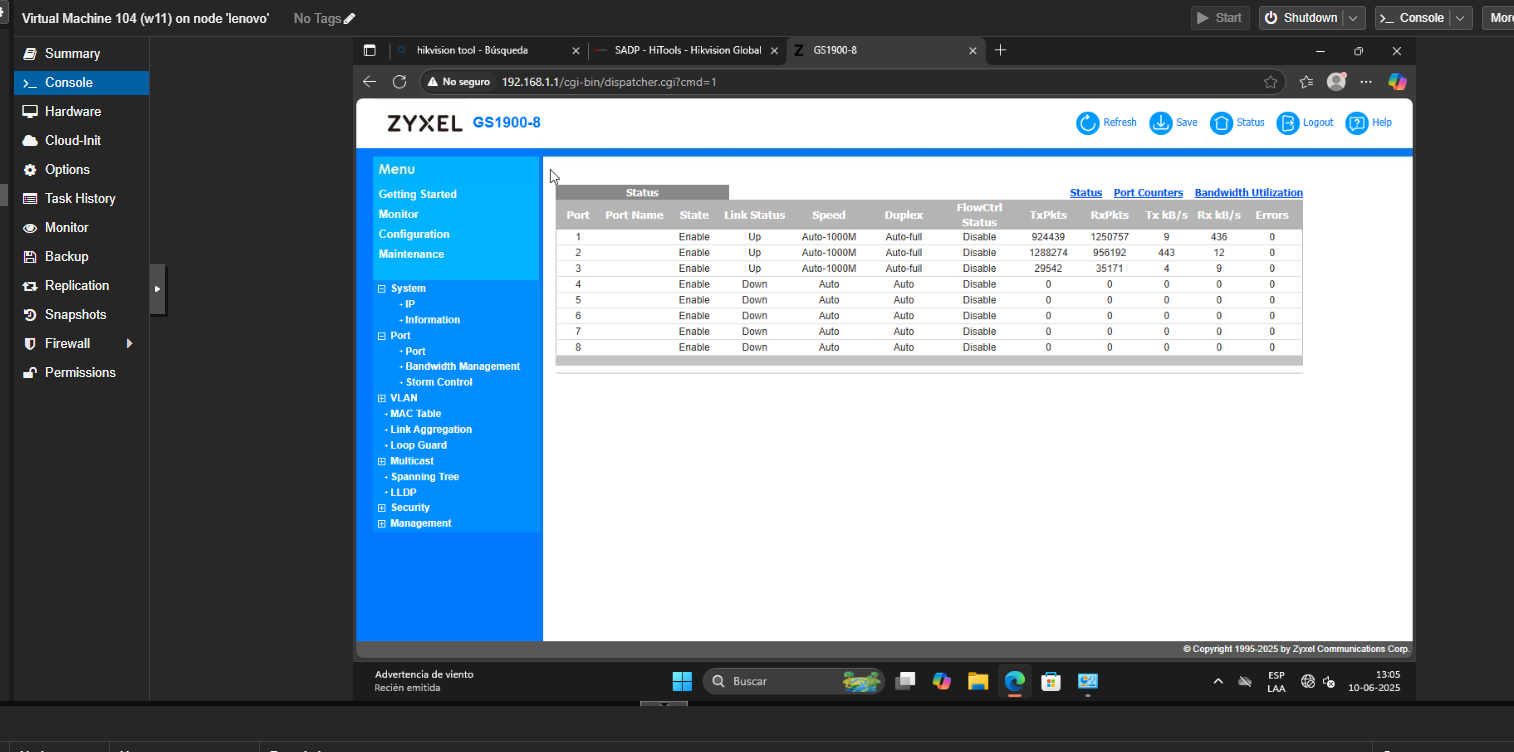Viewport: 1514px width, 752px height.
Task: Click the TxPkts value 924439
Action: click(1048, 237)
